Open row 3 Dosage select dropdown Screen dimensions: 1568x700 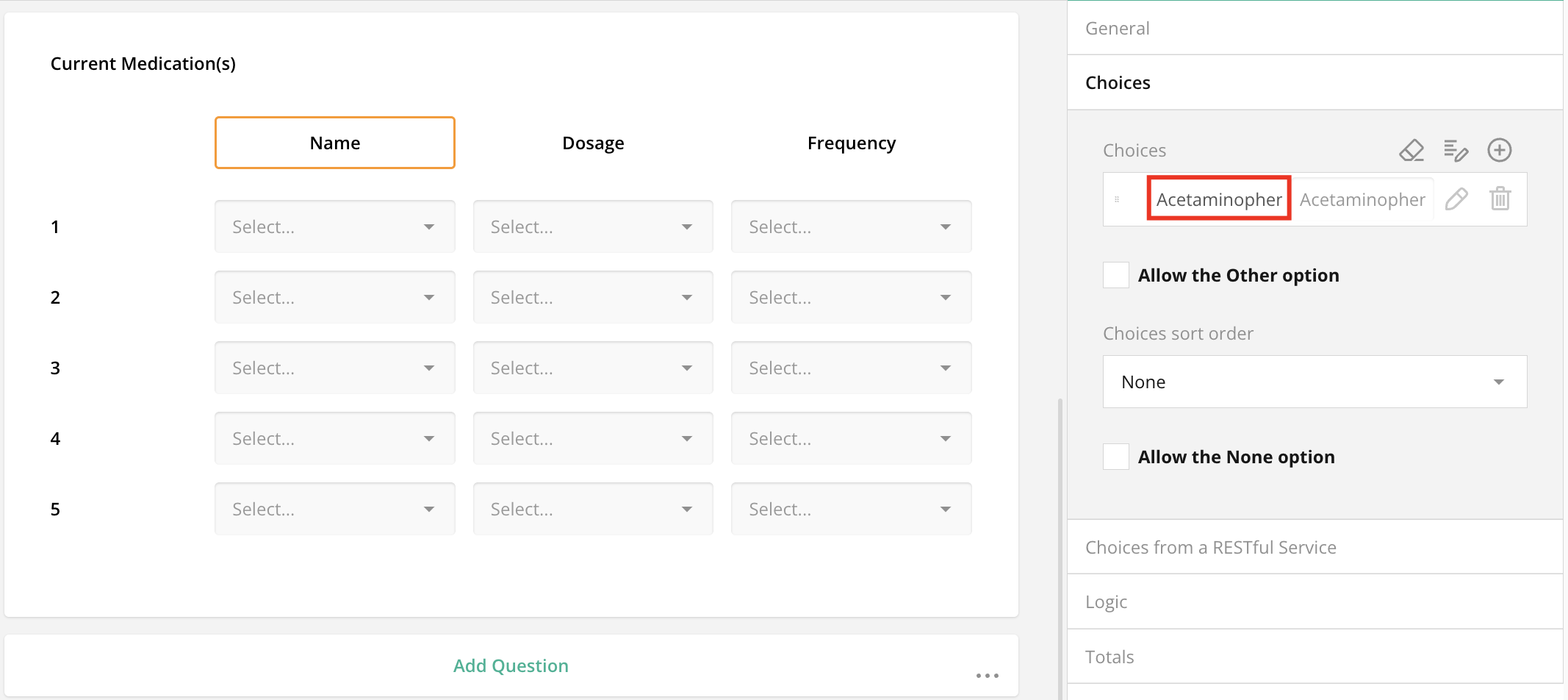592,368
